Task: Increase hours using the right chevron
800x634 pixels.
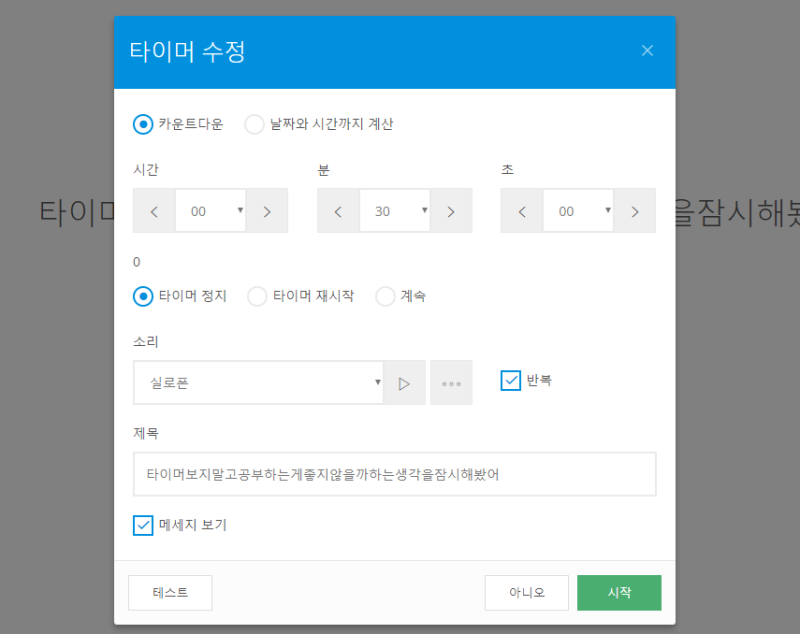Action: (x=266, y=211)
